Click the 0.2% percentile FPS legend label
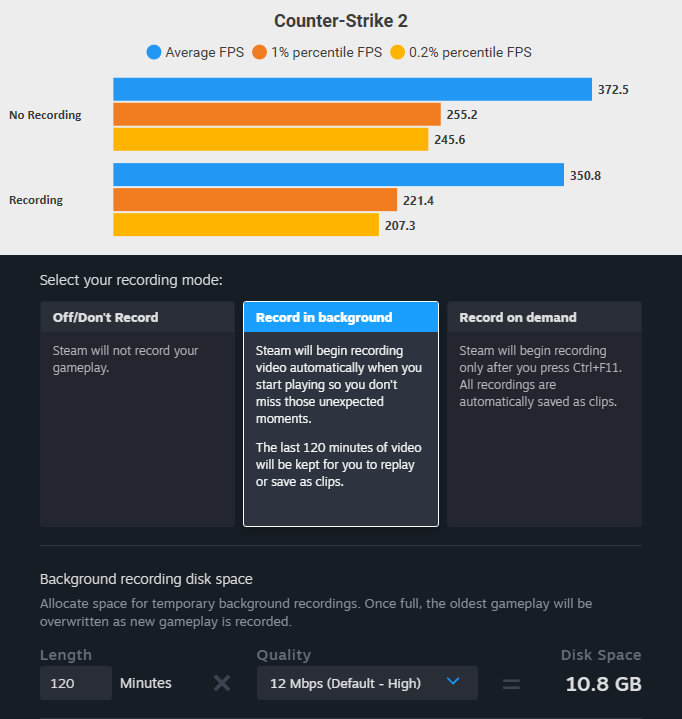Image resolution: width=682 pixels, height=719 pixels. pos(470,52)
